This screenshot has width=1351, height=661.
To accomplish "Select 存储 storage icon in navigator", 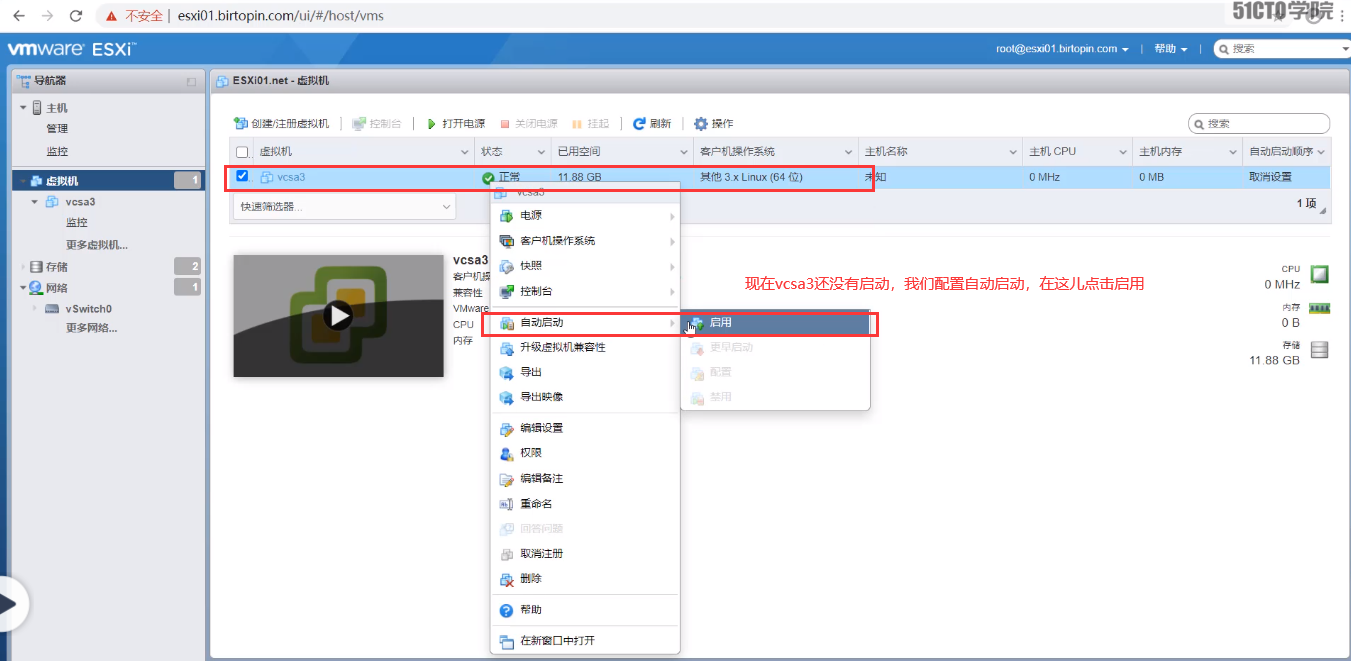I will [x=36, y=267].
